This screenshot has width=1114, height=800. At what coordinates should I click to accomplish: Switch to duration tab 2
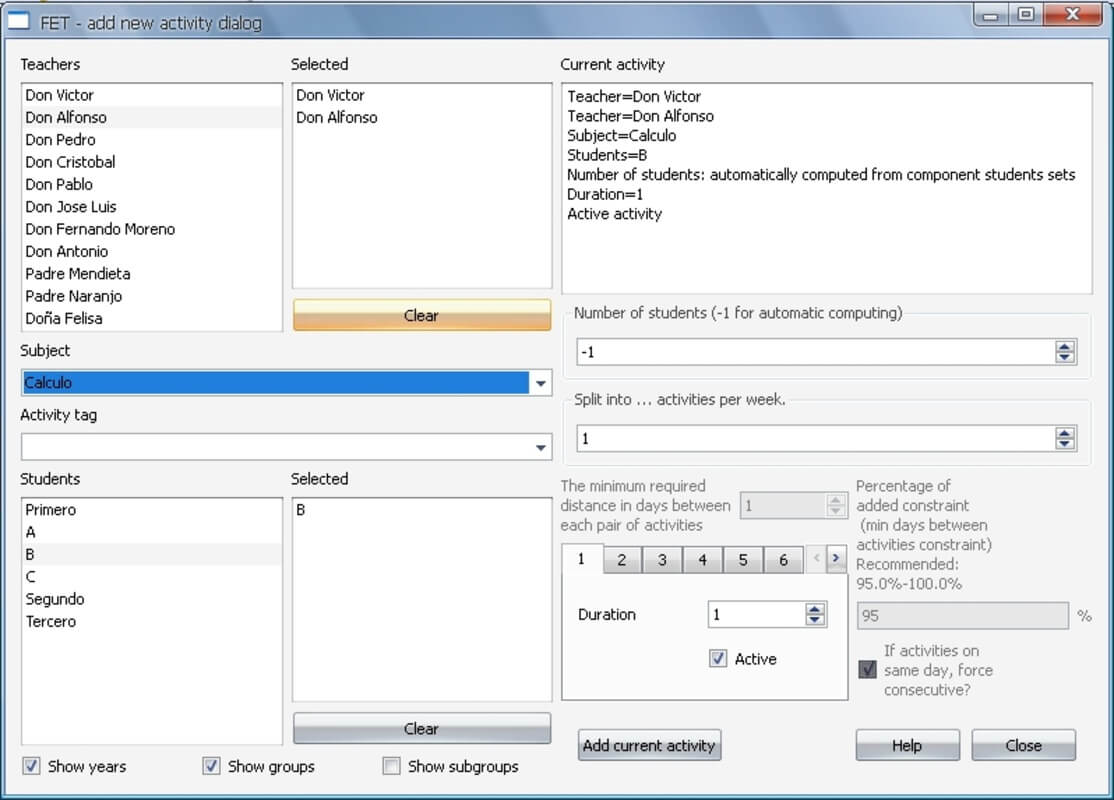click(x=622, y=560)
